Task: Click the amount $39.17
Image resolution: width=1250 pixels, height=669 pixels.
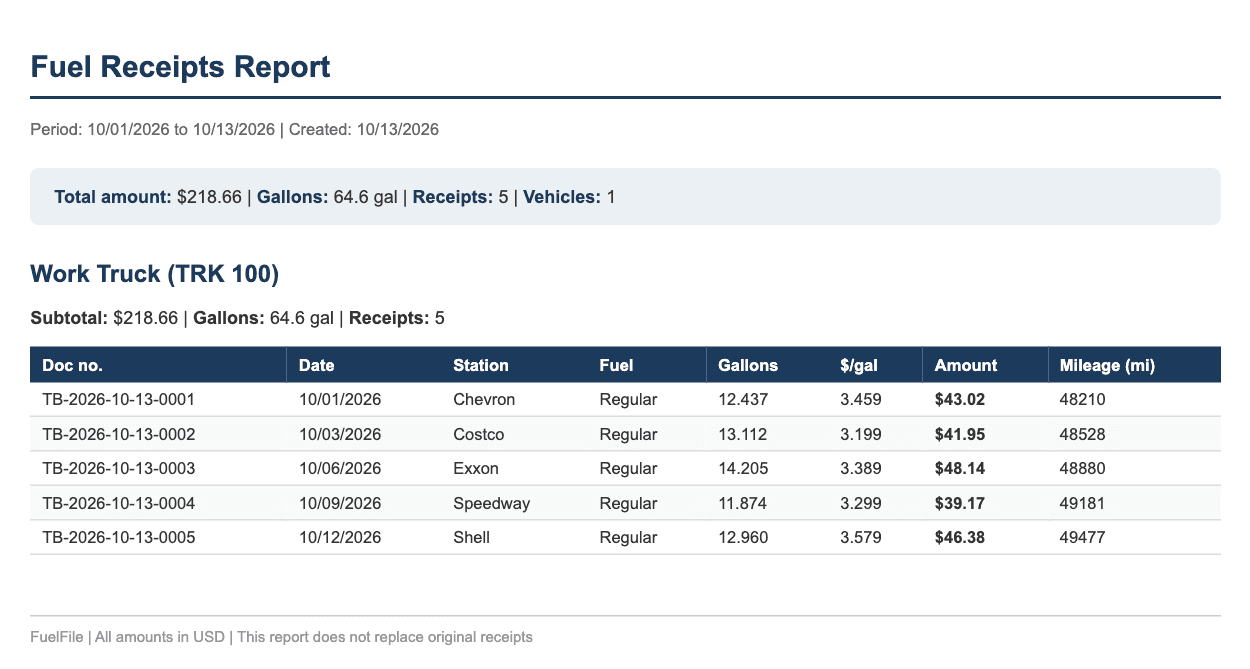Action: [x=959, y=503]
